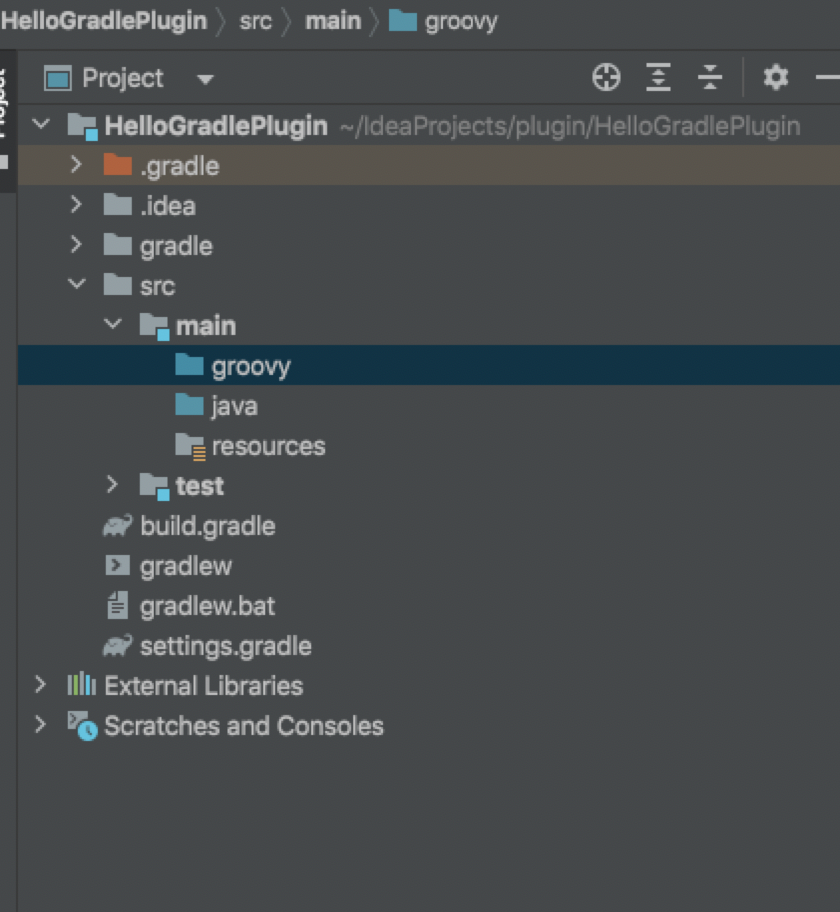This screenshot has height=912, width=840.
Task: Select the .idea tree row label
Action: (x=168, y=206)
